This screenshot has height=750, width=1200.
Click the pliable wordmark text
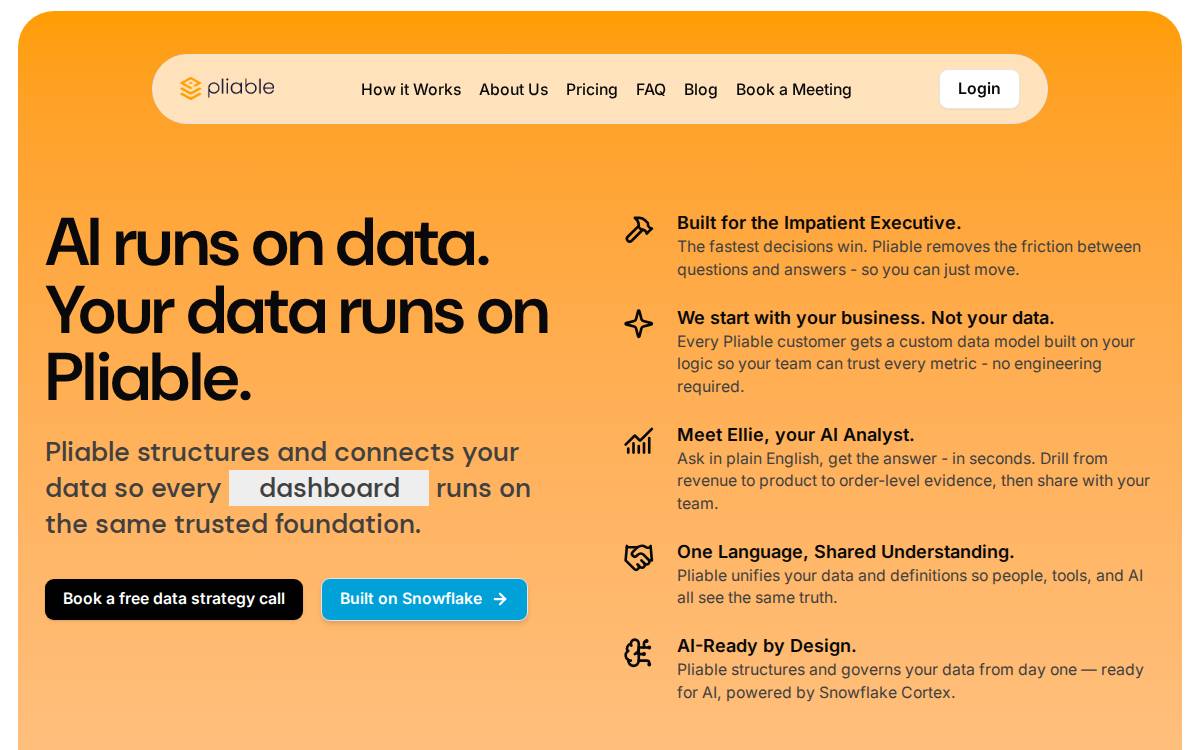[x=241, y=88]
